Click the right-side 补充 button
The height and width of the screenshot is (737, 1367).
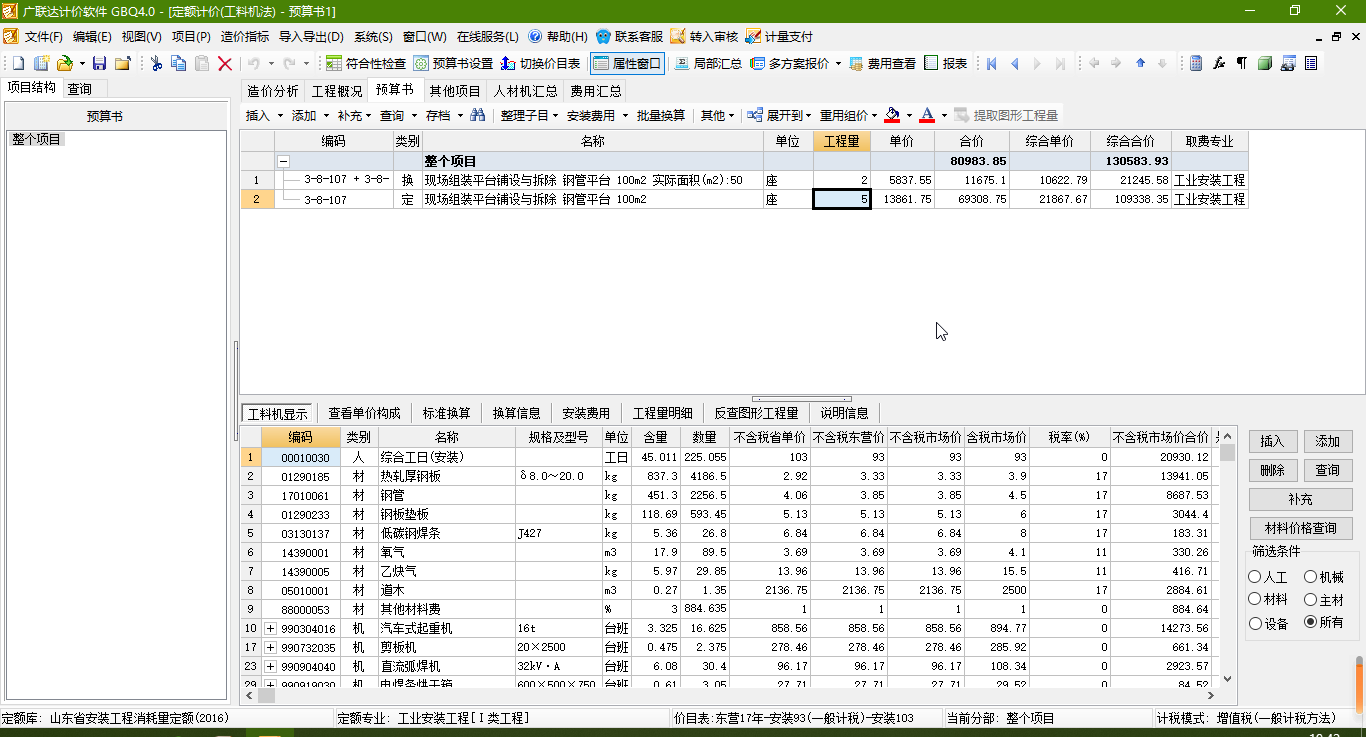tap(1300, 499)
